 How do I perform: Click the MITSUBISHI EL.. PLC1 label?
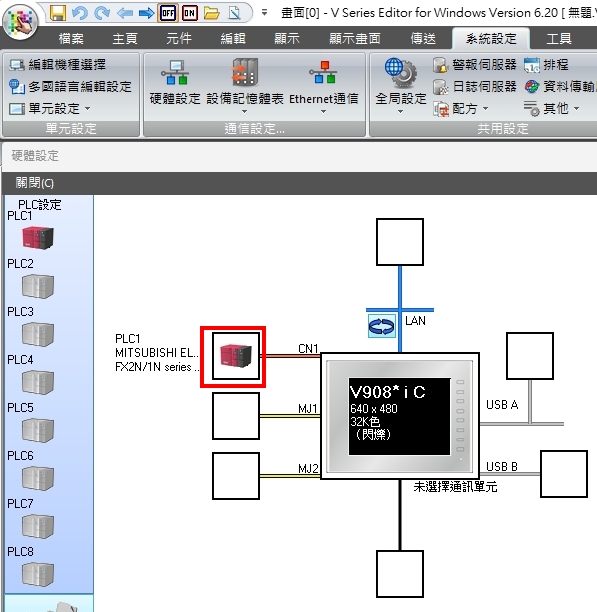tap(157, 353)
